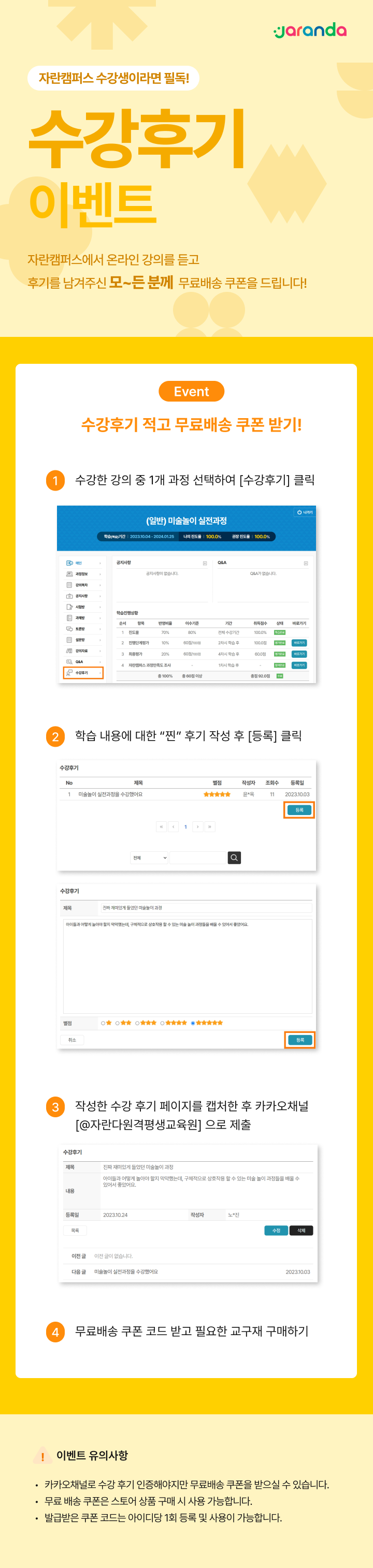
Task: Click 등록 to submit the review form
Action: (x=300, y=1040)
